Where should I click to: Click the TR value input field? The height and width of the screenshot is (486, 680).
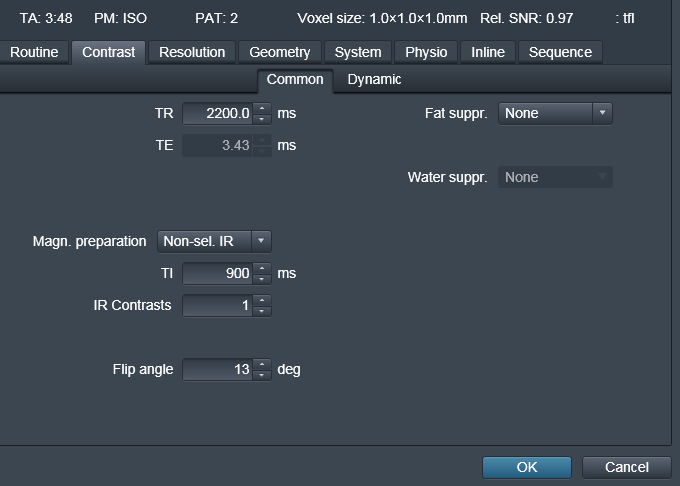click(x=218, y=114)
